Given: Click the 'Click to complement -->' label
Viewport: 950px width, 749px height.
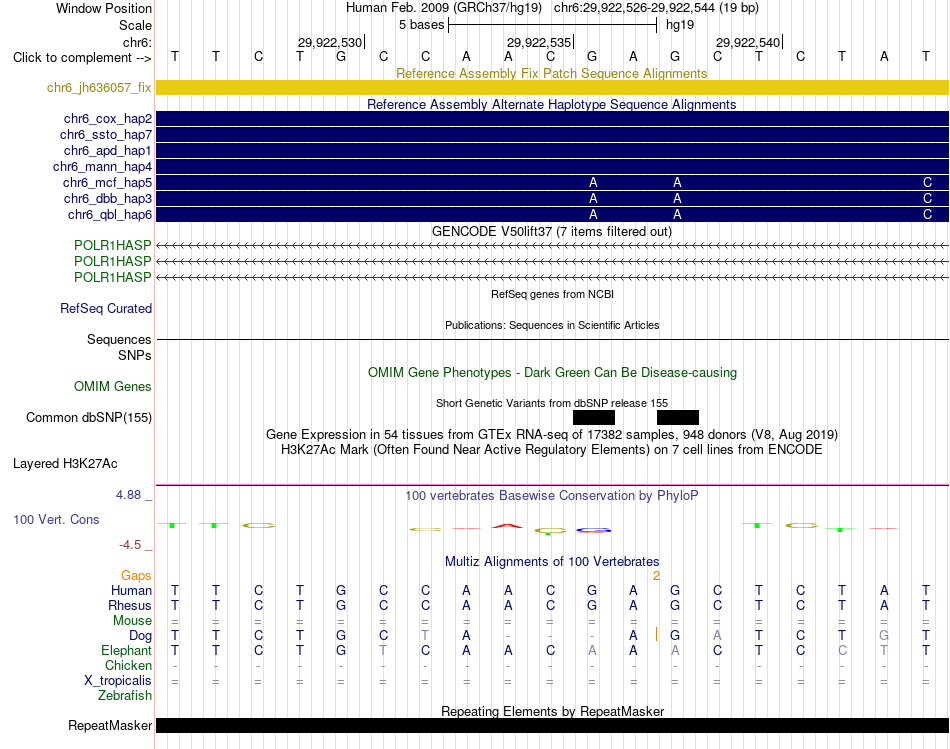Looking at the screenshot, I should [x=82, y=58].
